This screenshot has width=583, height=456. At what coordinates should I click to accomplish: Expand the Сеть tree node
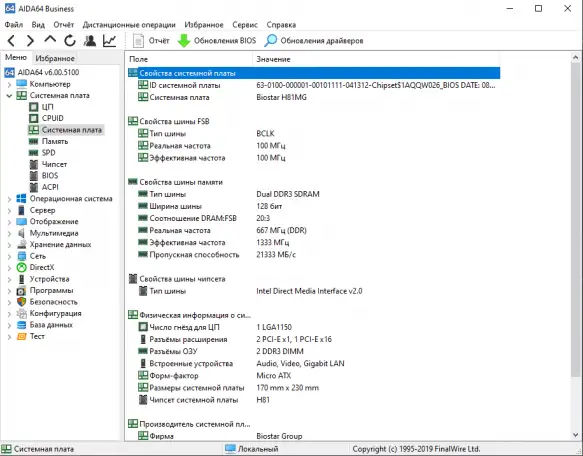9,257
